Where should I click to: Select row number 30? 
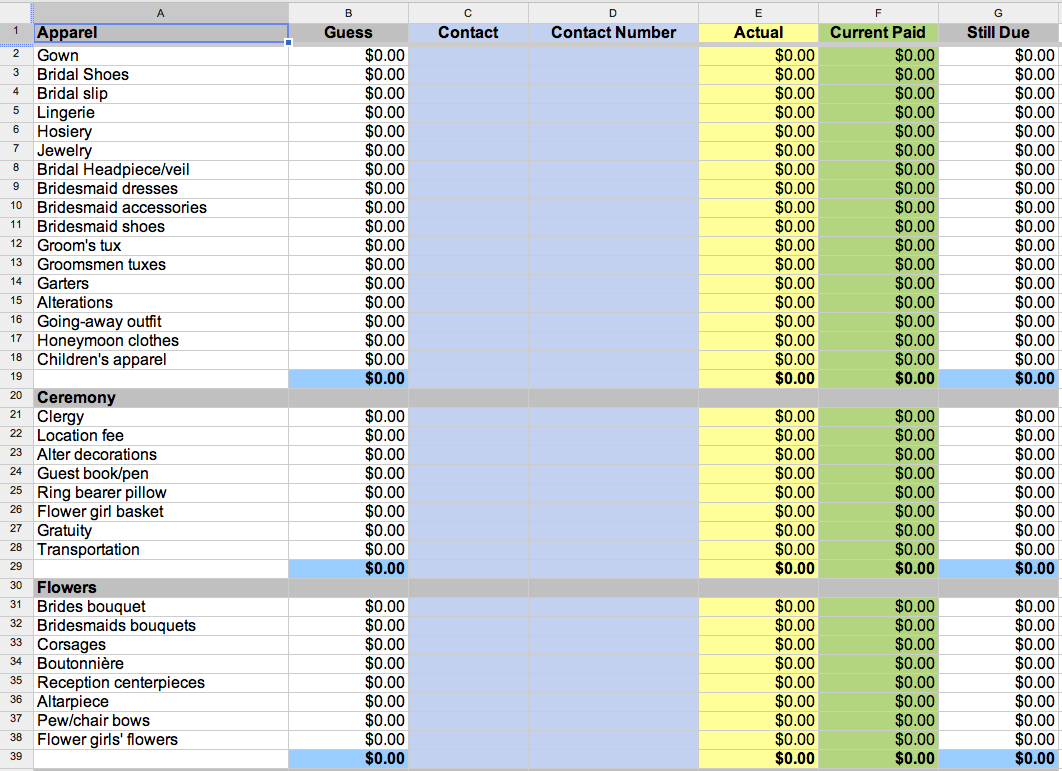pos(16,587)
